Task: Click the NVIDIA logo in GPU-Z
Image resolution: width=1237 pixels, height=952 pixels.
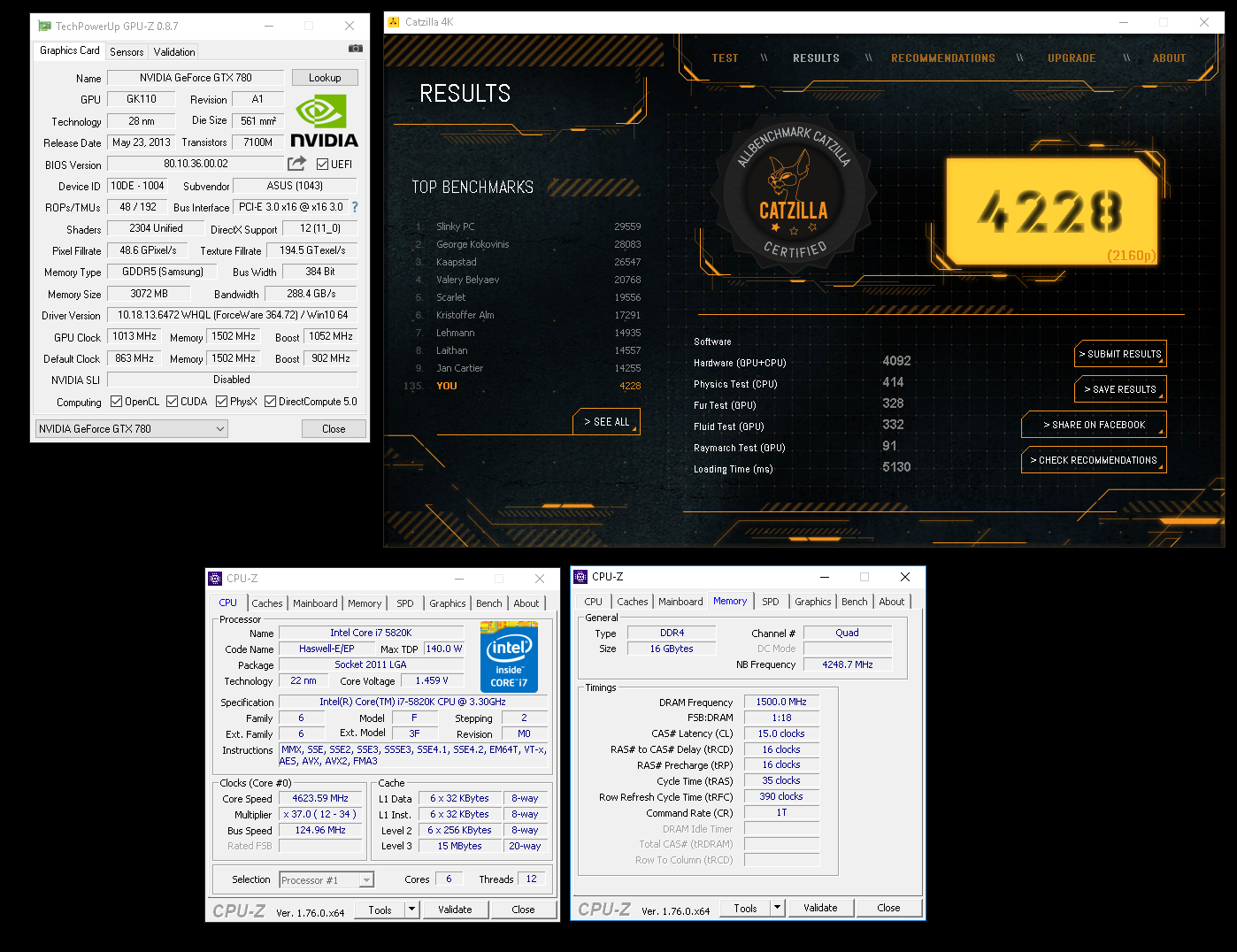Action: coord(324,122)
